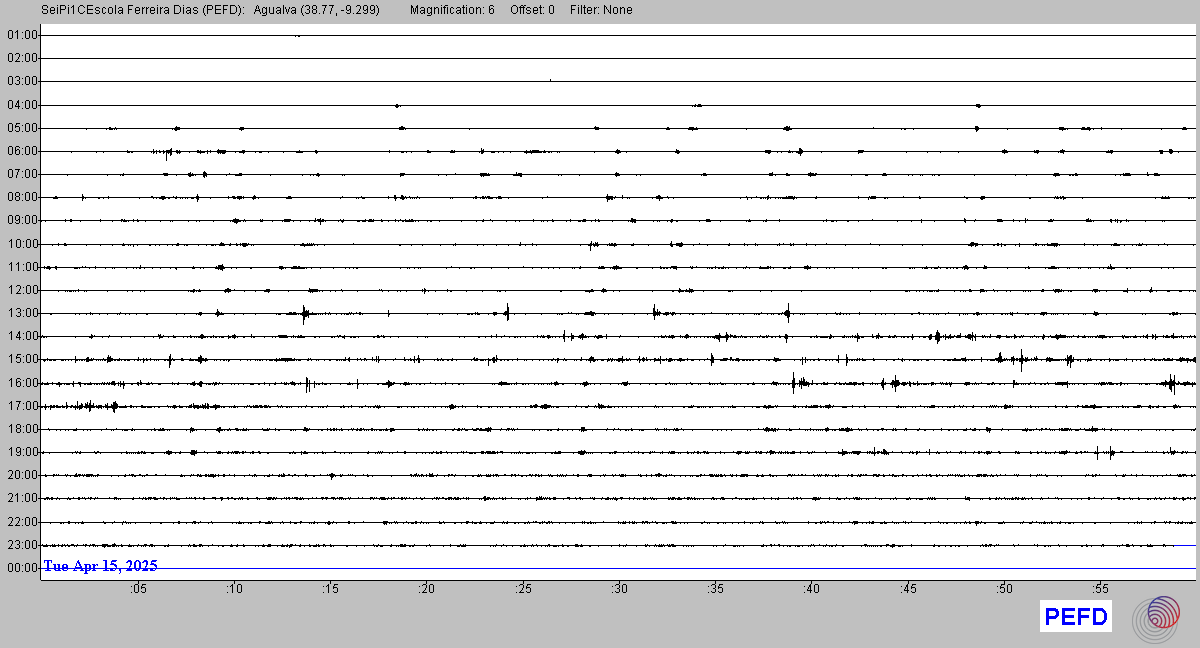Select the 18:00 hour label
The height and width of the screenshot is (648, 1200).
[x=22, y=429]
